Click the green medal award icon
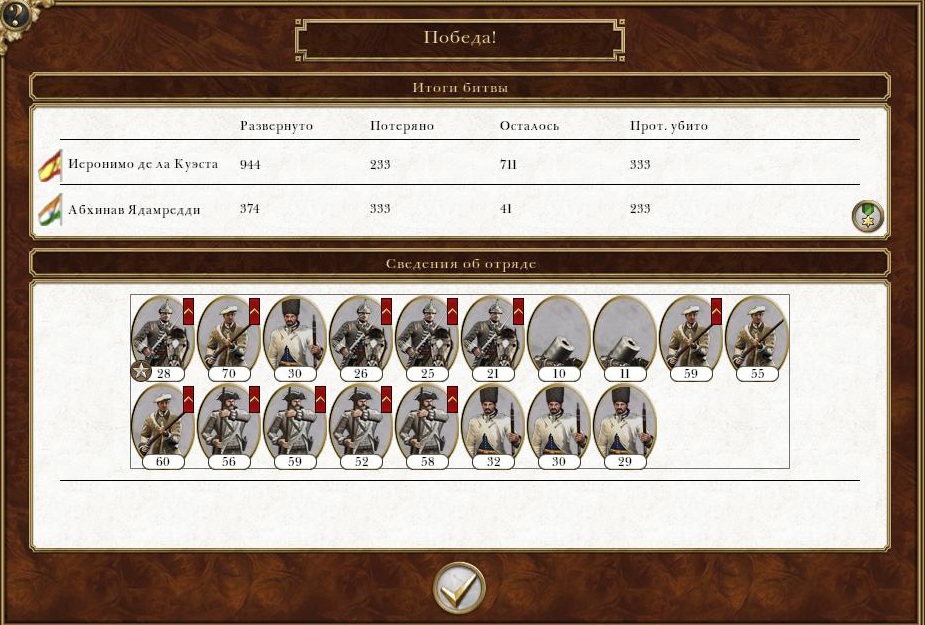 tap(867, 216)
